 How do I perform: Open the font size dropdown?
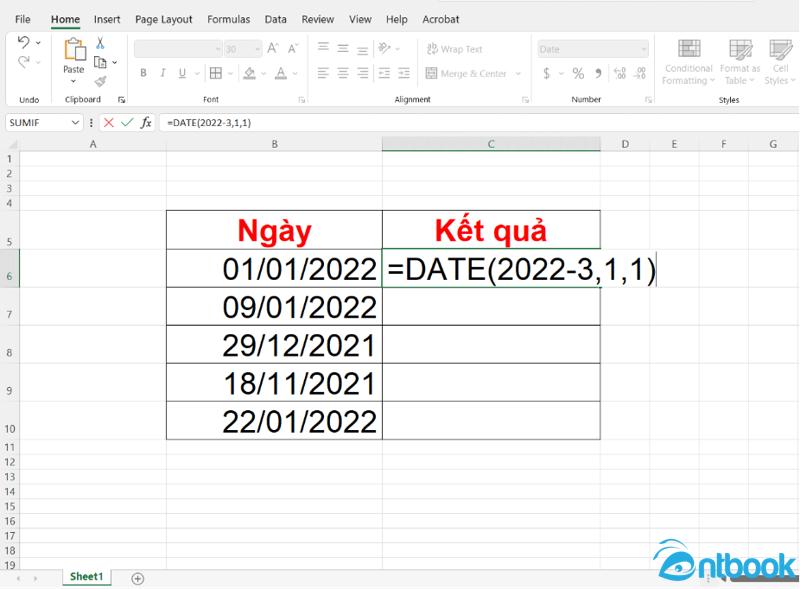pyautogui.click(x=258, y=49)
